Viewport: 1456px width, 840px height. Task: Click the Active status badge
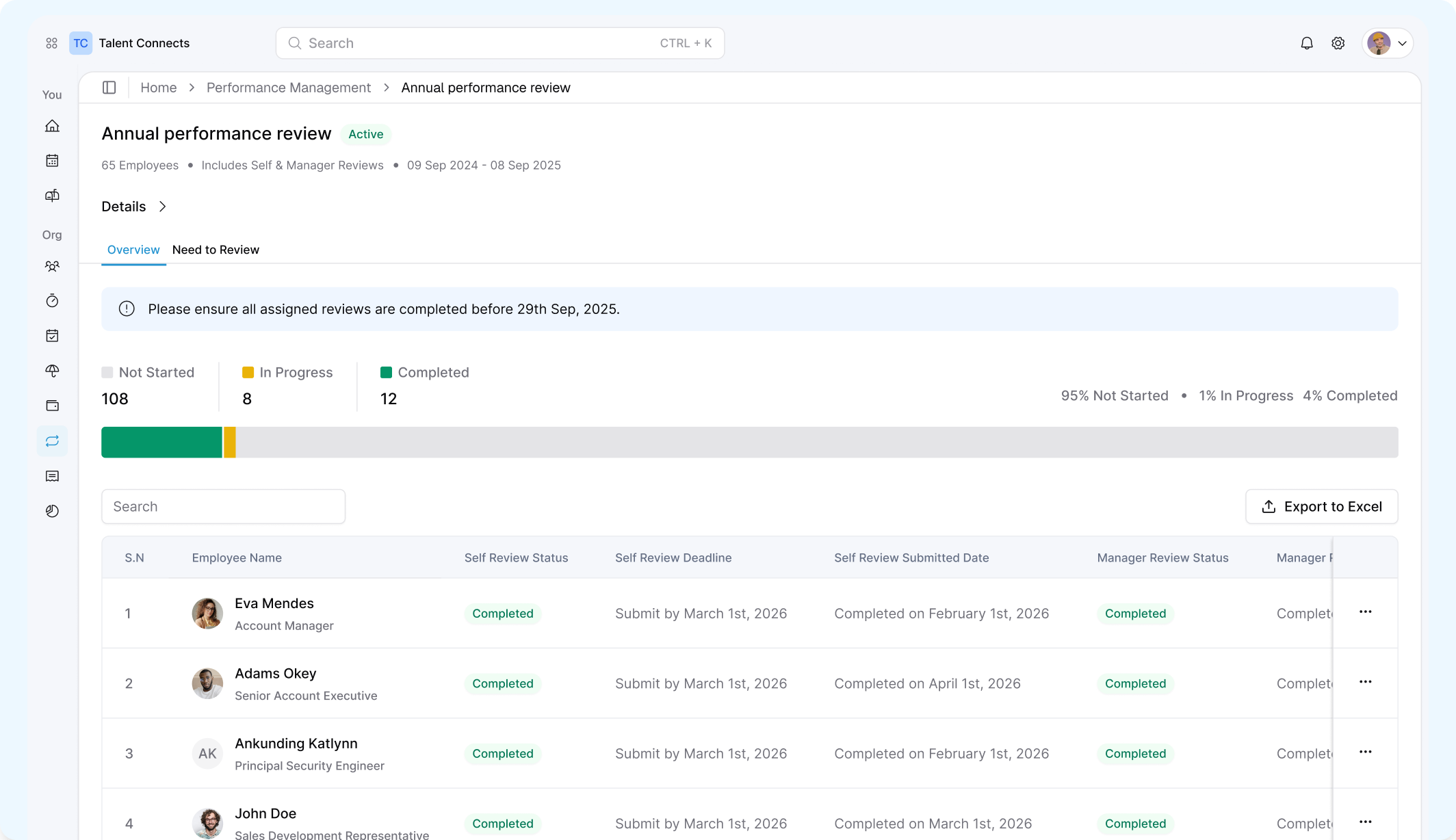pos(366,135)
